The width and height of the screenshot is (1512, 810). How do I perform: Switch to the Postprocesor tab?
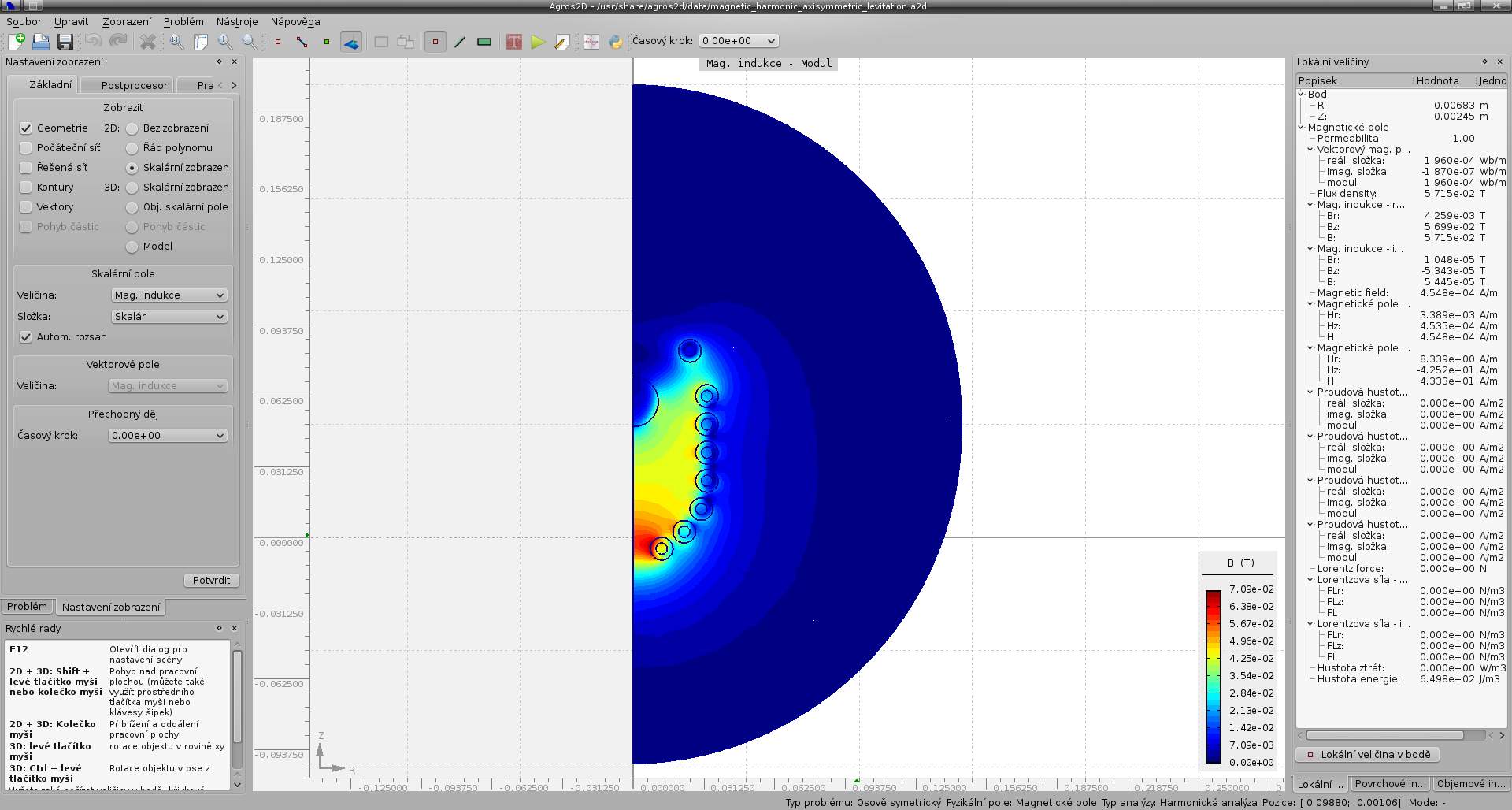pos(134,85)
